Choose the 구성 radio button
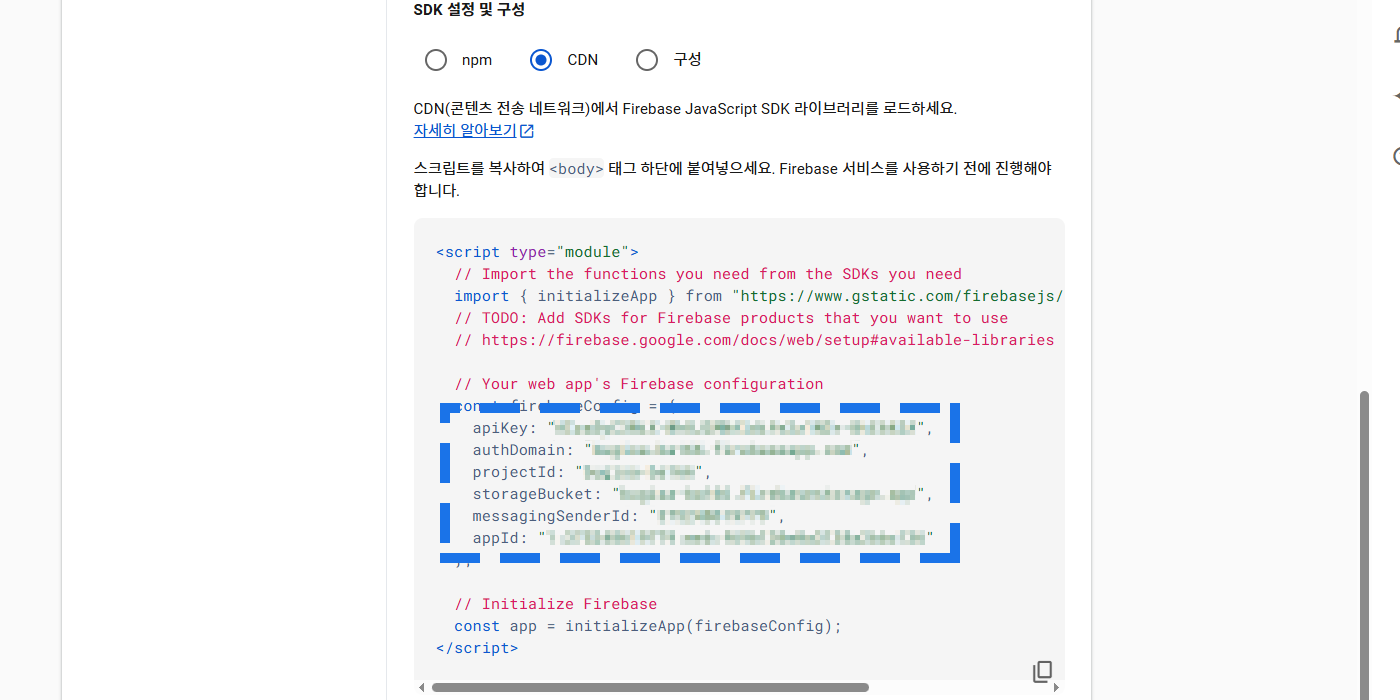 click(647, 60)
